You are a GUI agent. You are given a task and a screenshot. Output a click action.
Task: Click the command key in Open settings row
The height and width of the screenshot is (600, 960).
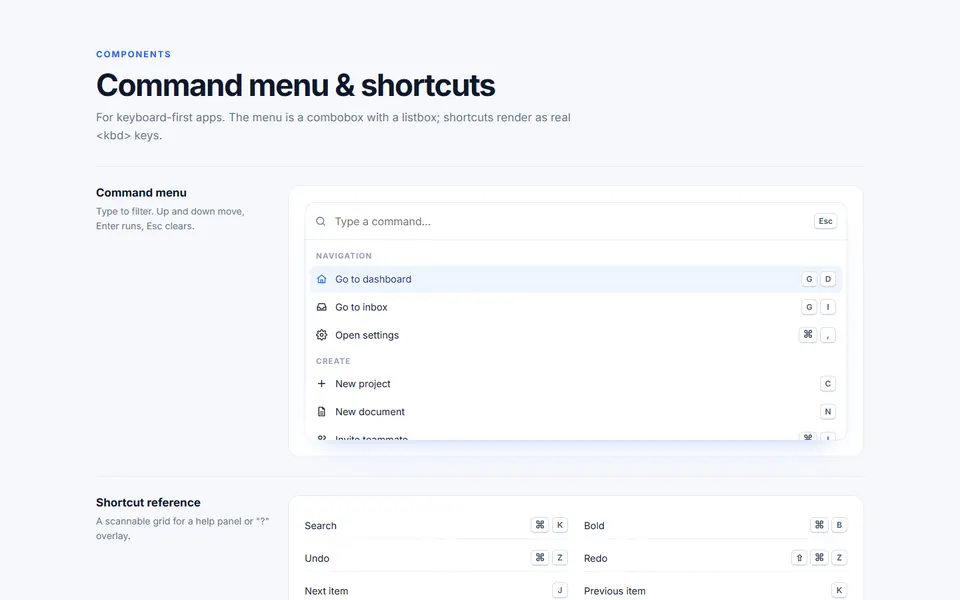coord(808,335)
